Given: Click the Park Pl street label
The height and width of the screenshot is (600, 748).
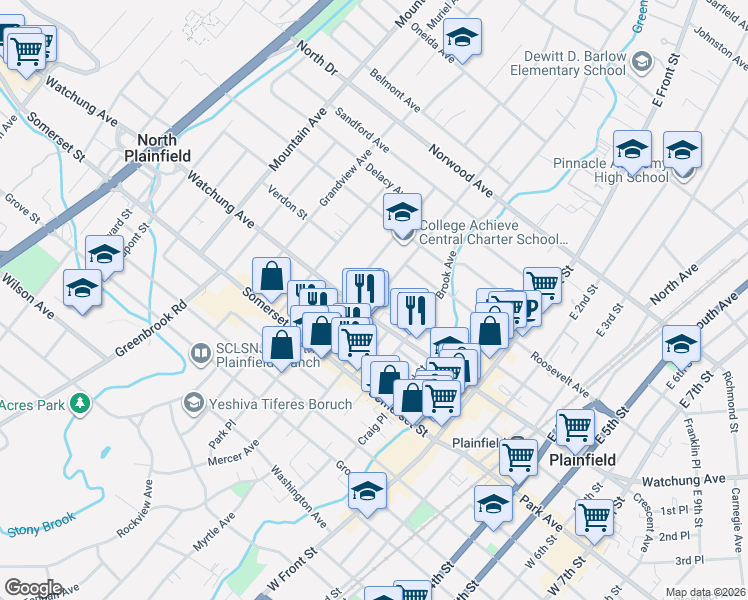Looking at the screenshot, I should (222, 434).
